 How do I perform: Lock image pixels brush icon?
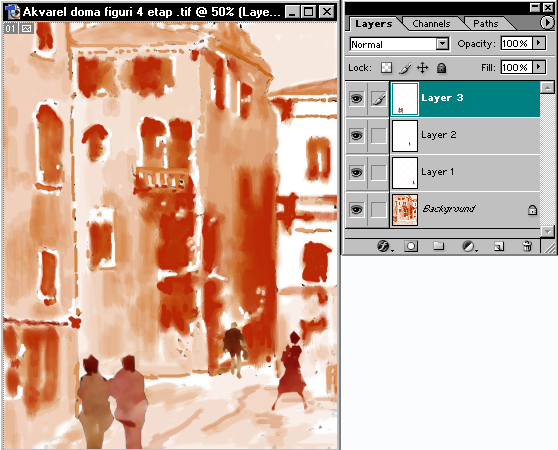click(405, 68)
